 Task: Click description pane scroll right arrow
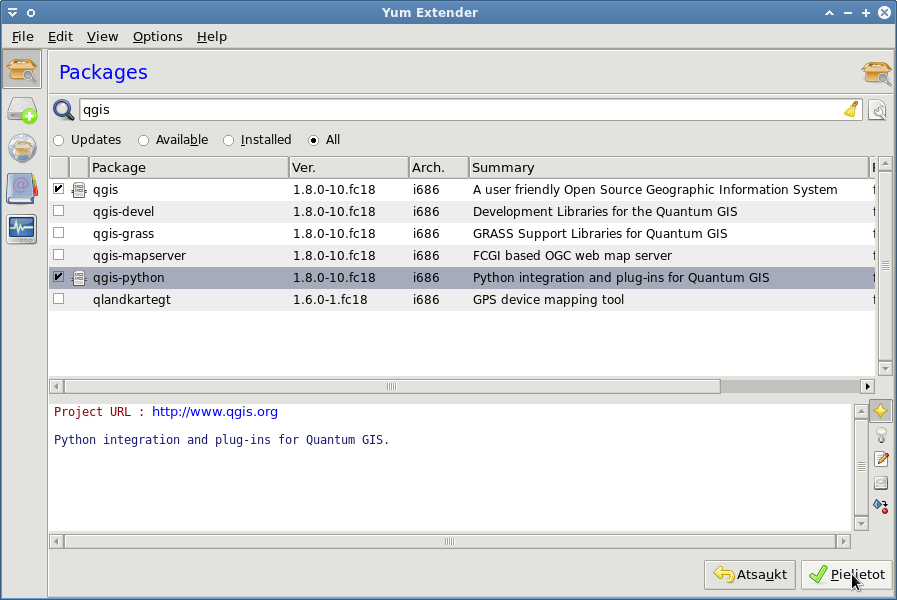[x=843, y=541]
